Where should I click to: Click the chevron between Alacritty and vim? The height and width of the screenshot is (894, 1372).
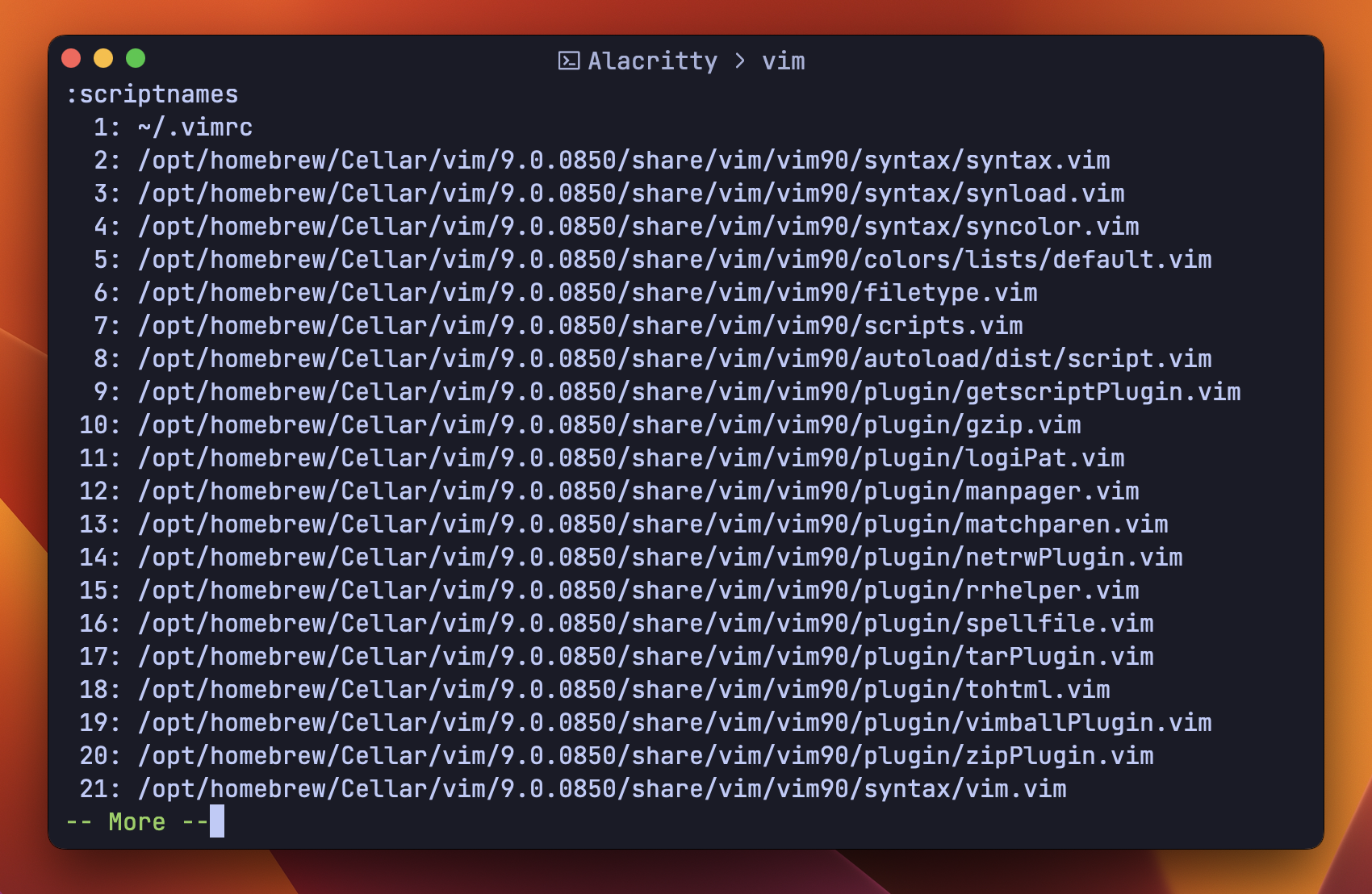740,61
